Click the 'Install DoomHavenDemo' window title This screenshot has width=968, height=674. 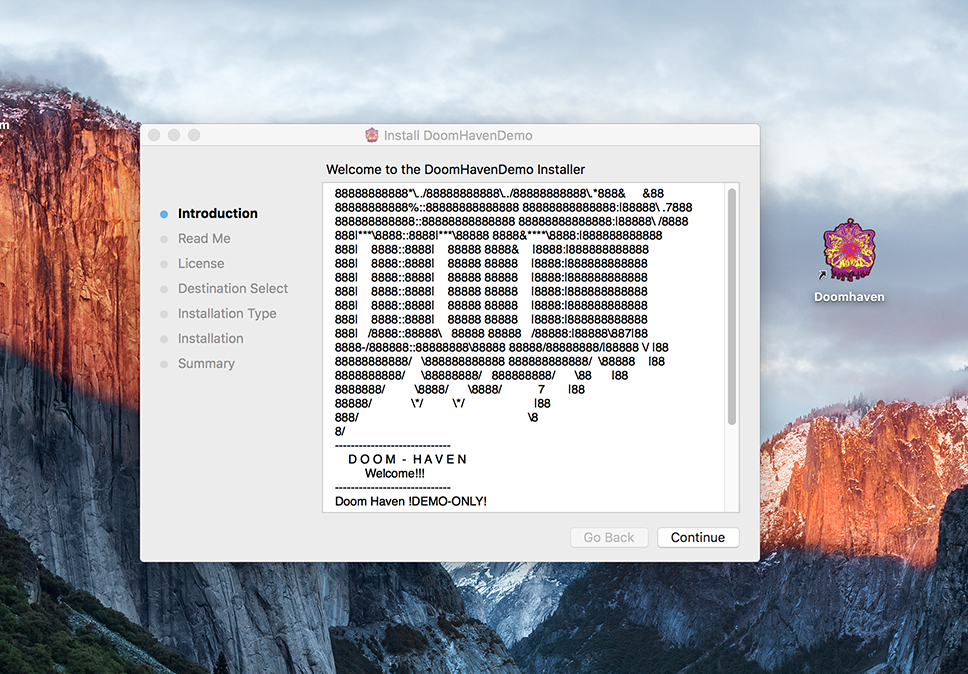click(x=458, y=135)
